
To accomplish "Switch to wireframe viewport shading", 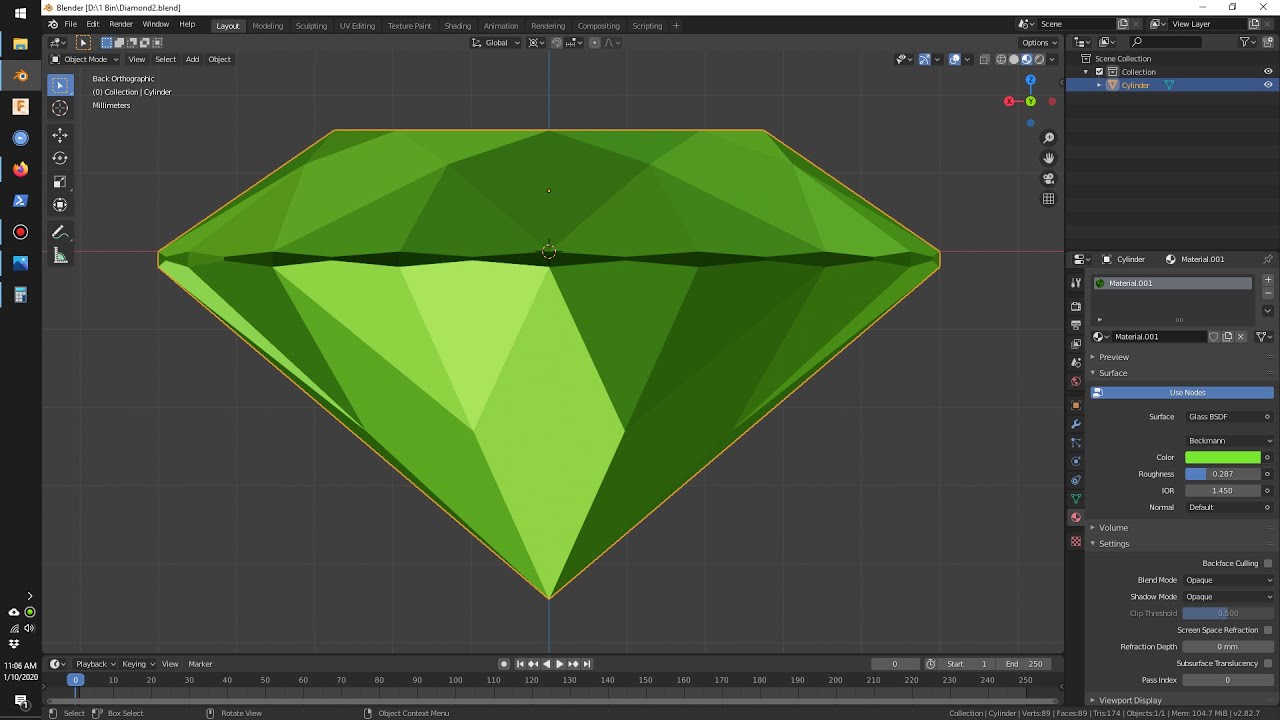I will pyautogui.click(x=1001, y=59).
